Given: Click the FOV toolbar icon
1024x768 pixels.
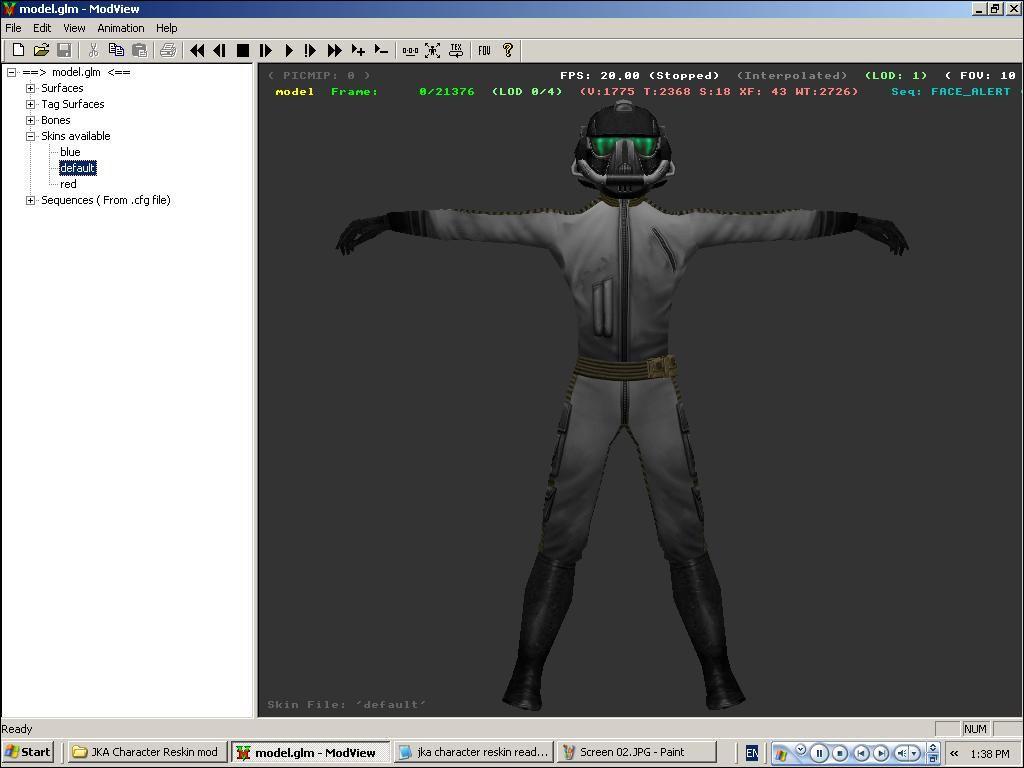Looking at the screenshot, I should tap(484, 50).
